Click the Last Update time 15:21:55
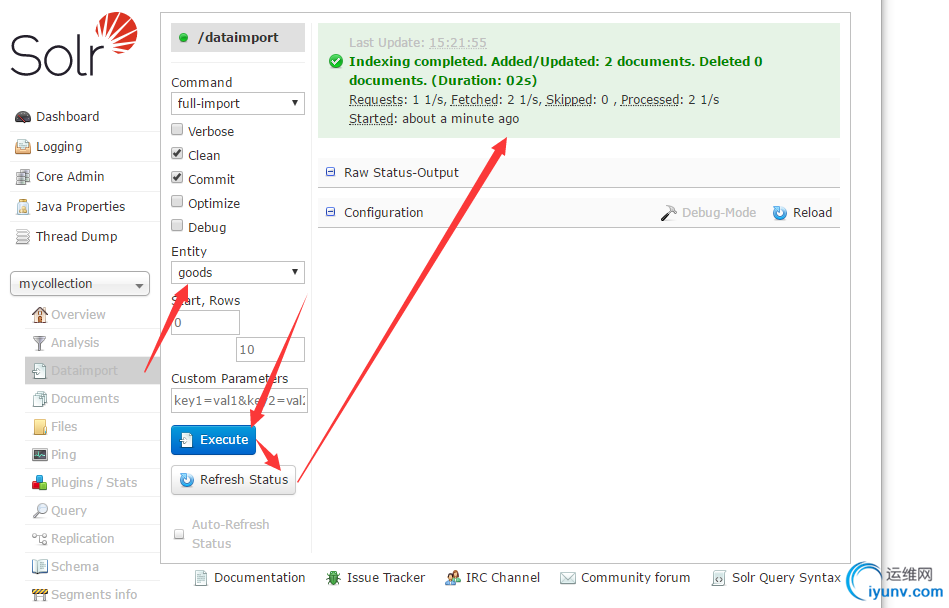This screenshot has width=949, height=608. (458, 43)
